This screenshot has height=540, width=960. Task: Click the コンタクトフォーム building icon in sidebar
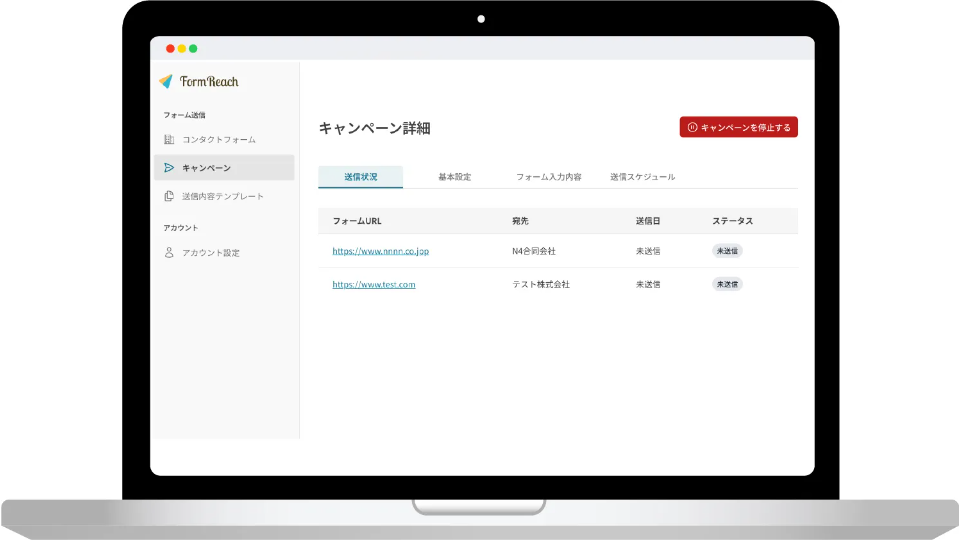click(169, 139)
